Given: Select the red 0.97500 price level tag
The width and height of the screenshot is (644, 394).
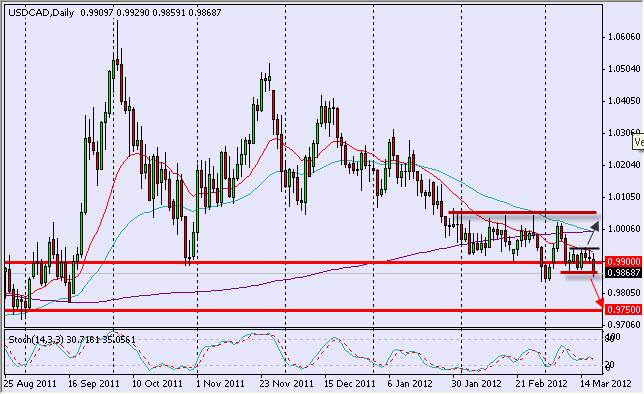Looking at the screenshot, I should point(623,309).
